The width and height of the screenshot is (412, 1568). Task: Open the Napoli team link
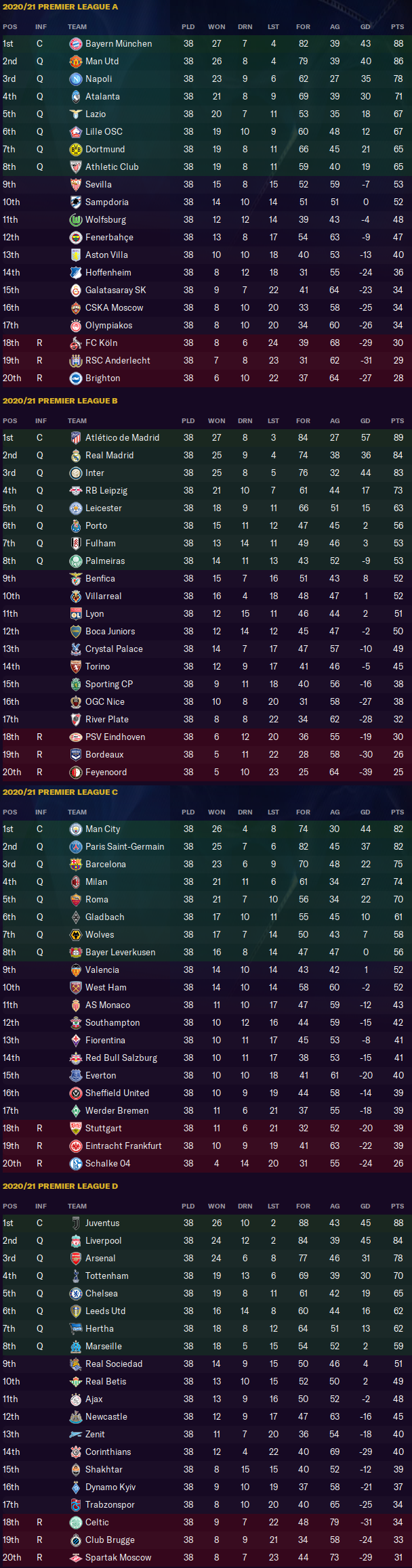(99, 79)
